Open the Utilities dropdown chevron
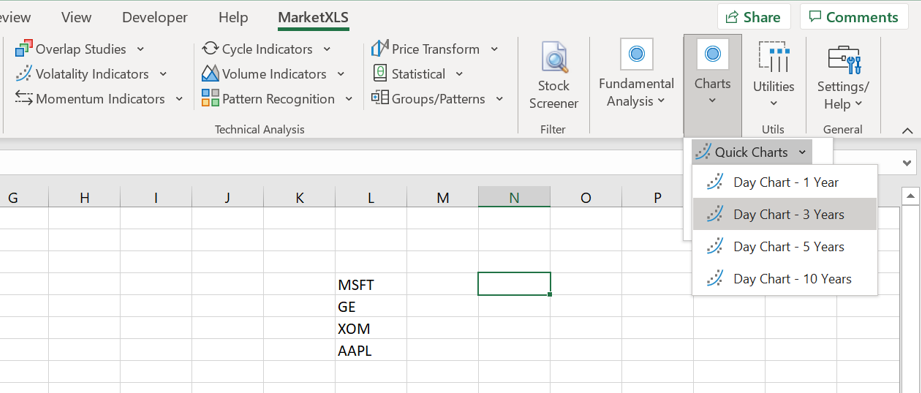921x393 pixels. [774, 103]
